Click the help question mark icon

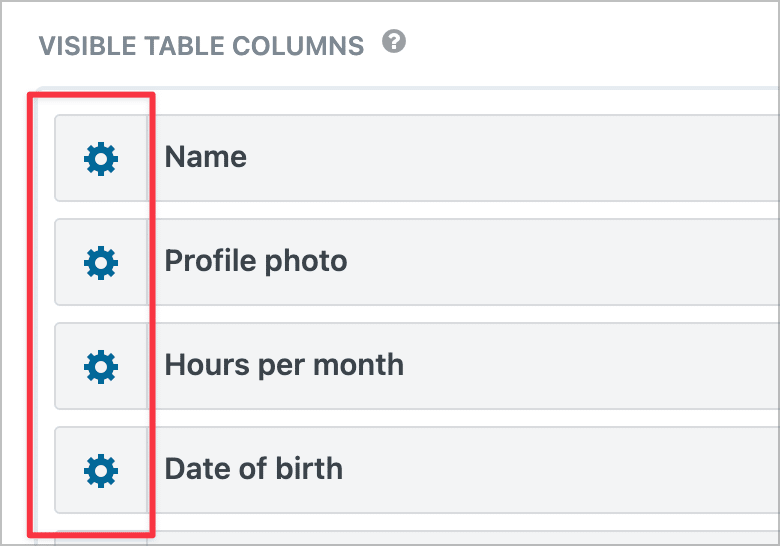point(394,41)
